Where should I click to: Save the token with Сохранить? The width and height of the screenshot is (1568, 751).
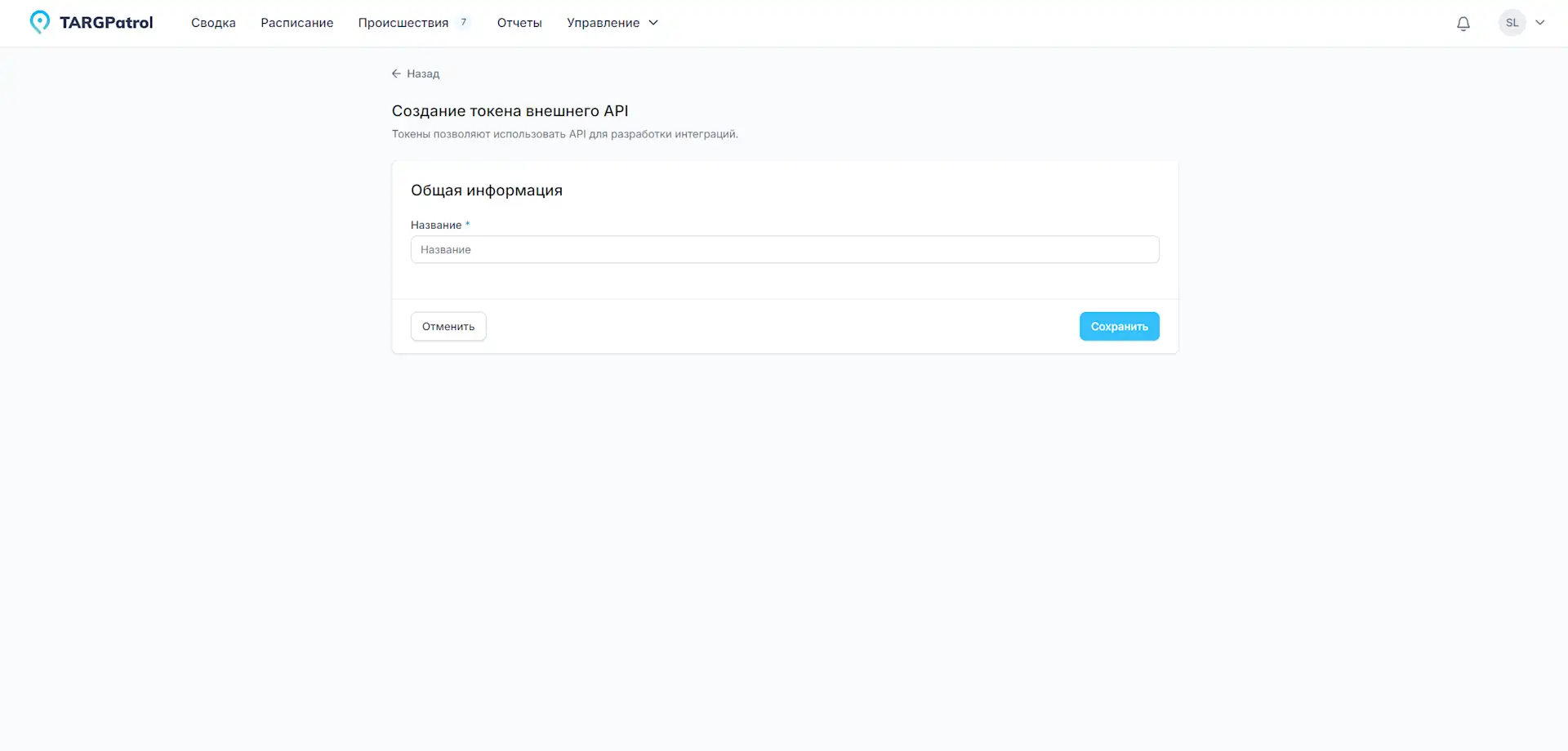click(1120, 327)
